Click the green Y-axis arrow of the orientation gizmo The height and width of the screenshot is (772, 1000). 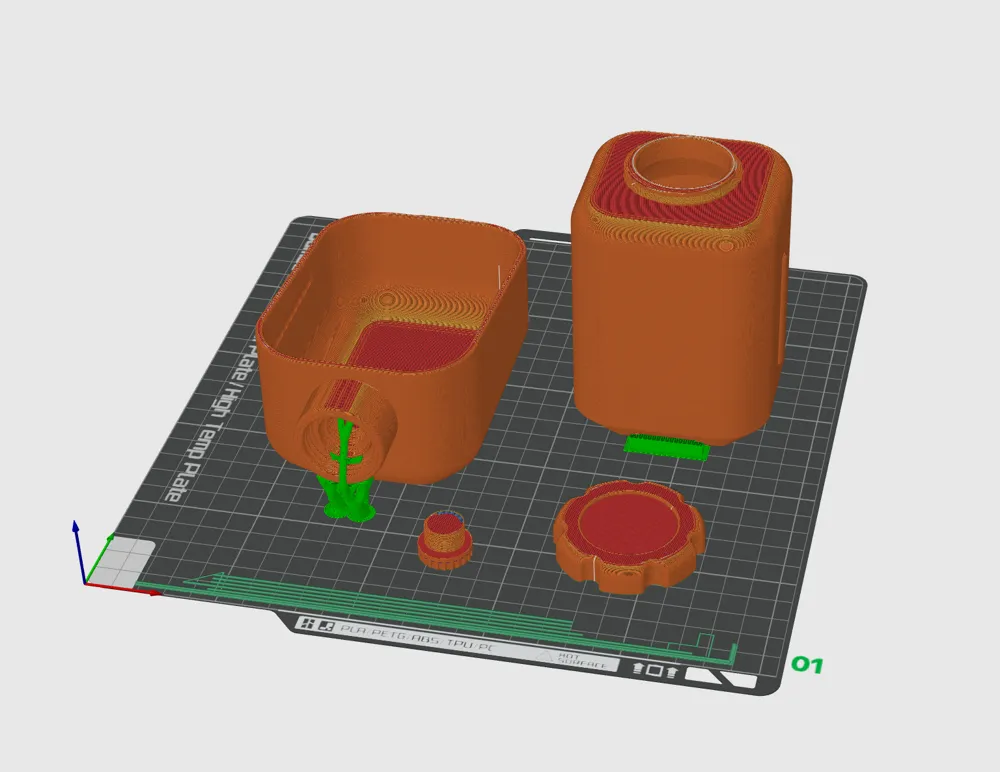pos(100,555)
